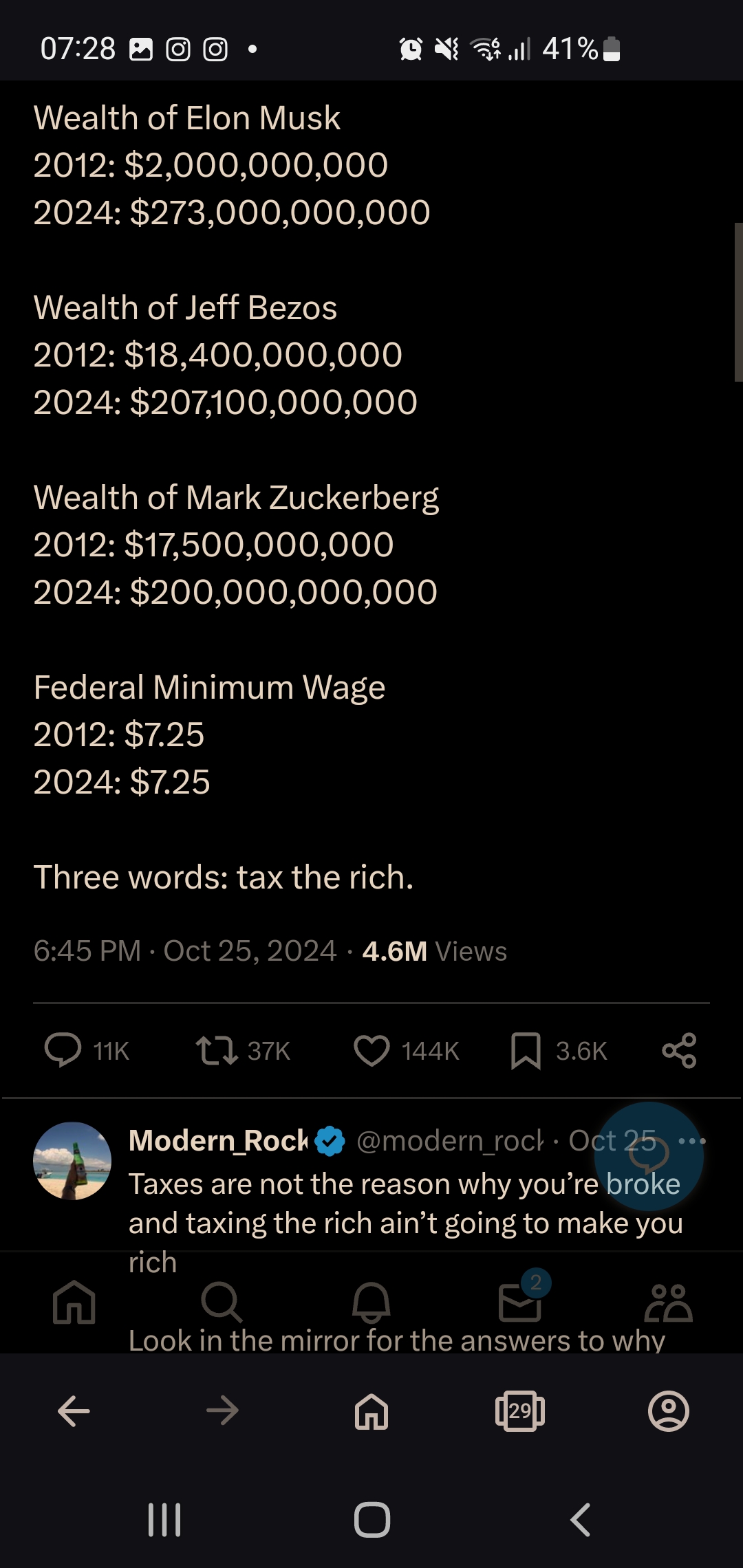Open the replies via the comment icon
The height and width of the screenshot is (1568, 743).
(63, 1051)
